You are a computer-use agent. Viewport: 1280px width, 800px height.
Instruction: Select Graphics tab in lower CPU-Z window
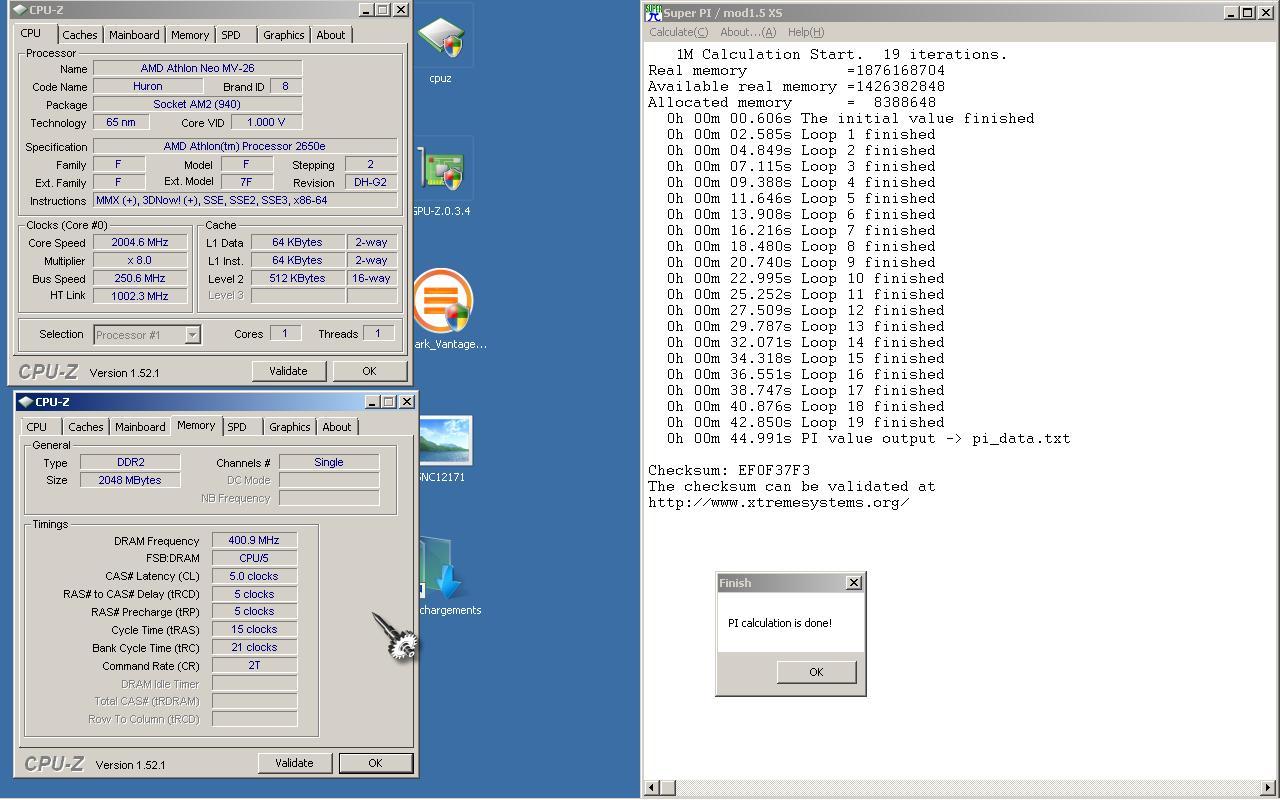[x=289, y=427]
